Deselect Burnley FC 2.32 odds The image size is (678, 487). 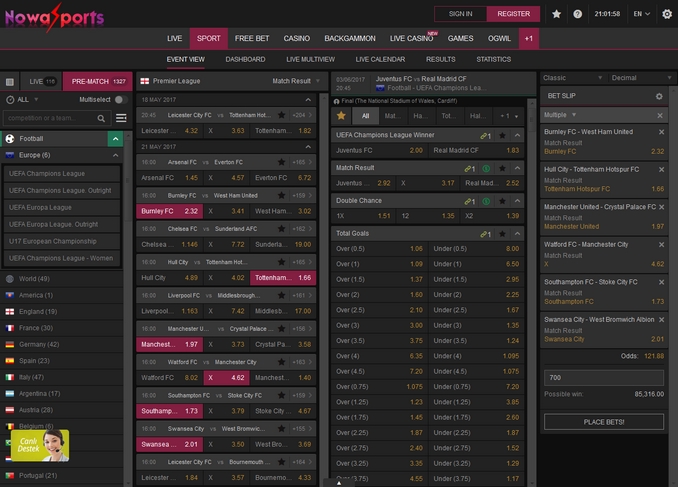point(169,211)
